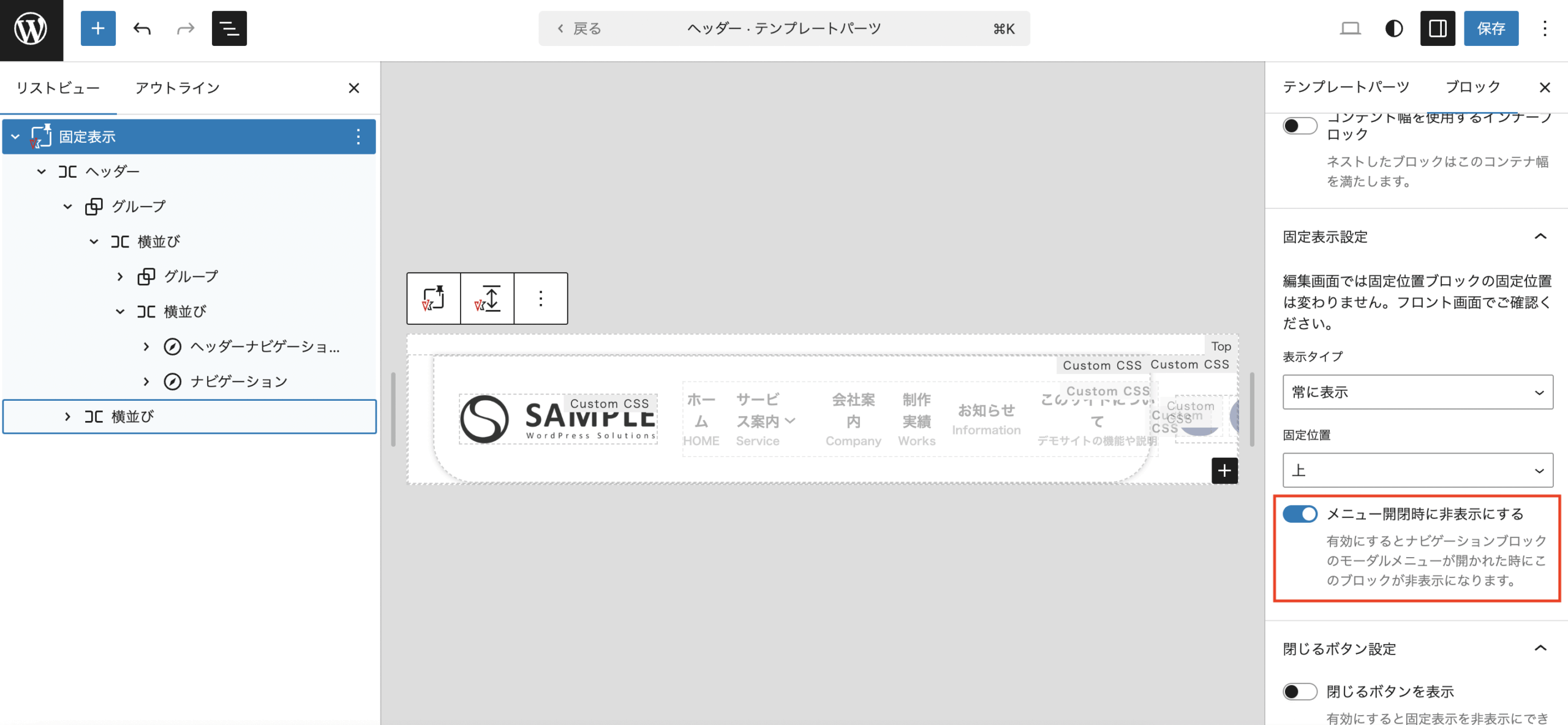The height and width of the screenshot is (725, 1568).
Task: Open the 表示タイプ dropdown showing 常に表示
Action: (1417, 392)
